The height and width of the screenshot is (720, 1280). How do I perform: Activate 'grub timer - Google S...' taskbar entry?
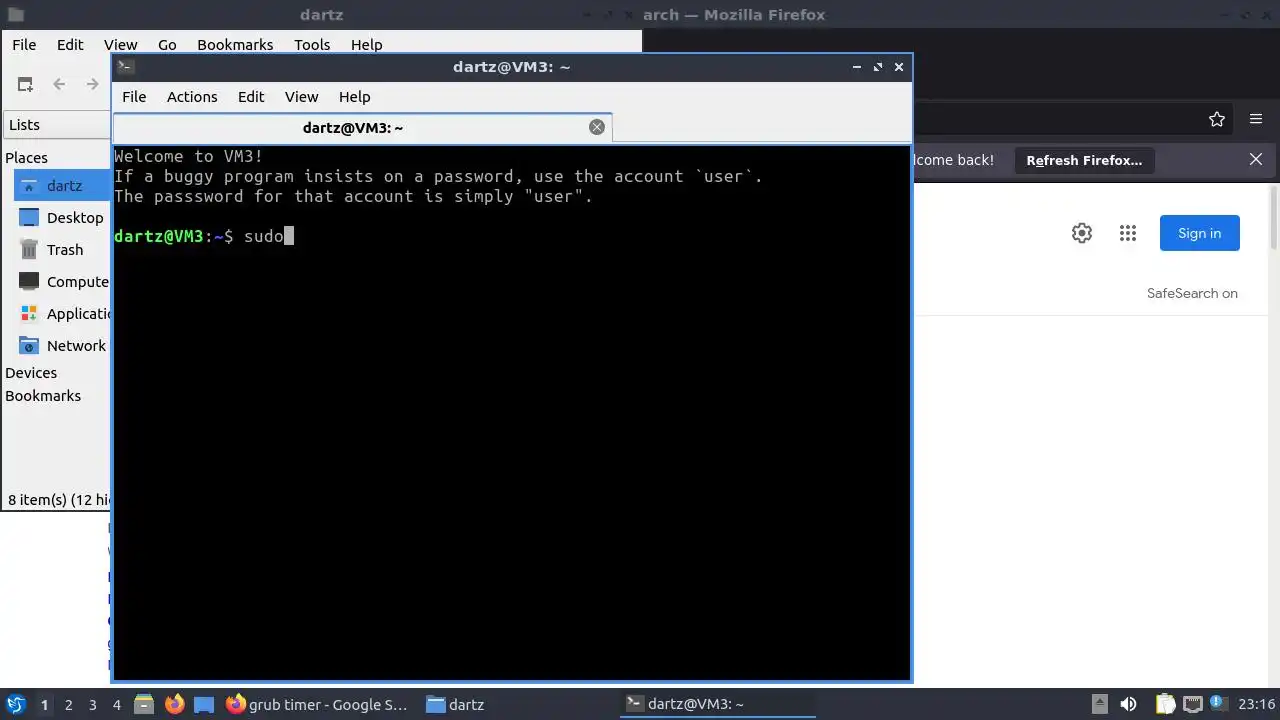click(317, 704)
